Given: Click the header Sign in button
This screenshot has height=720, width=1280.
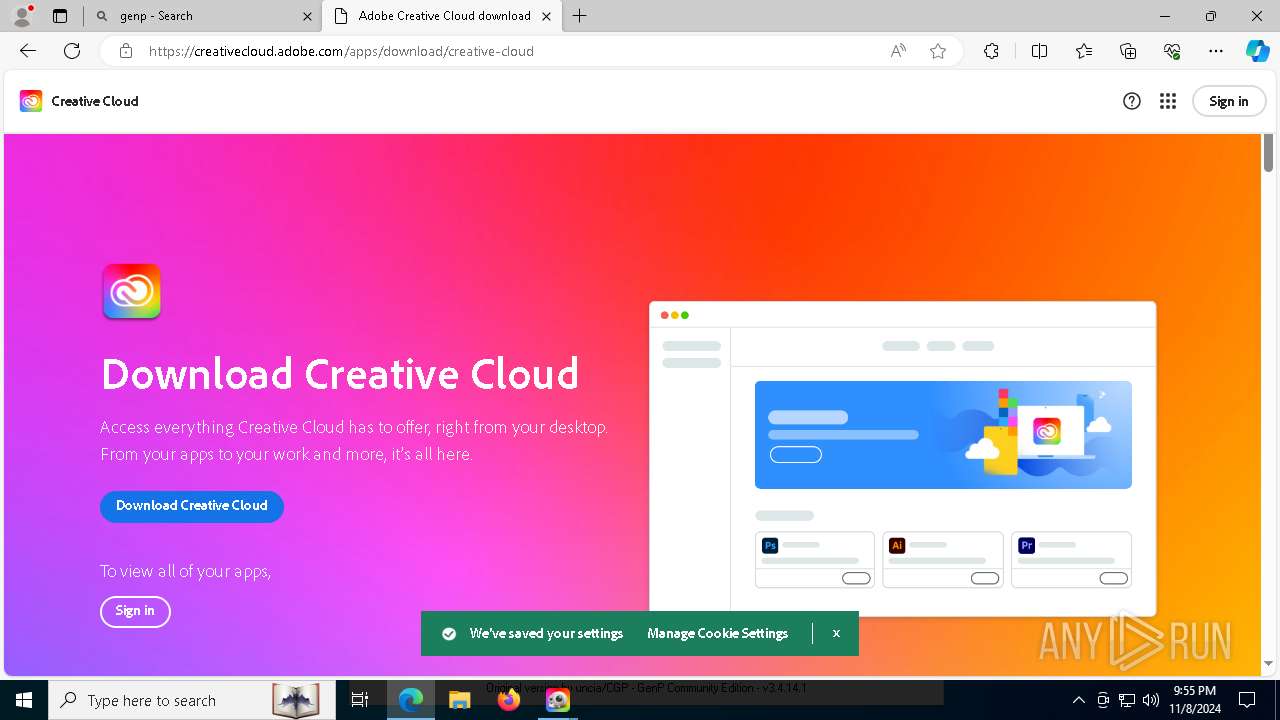Looking at the screenshot, I should tap(1229, 101).
